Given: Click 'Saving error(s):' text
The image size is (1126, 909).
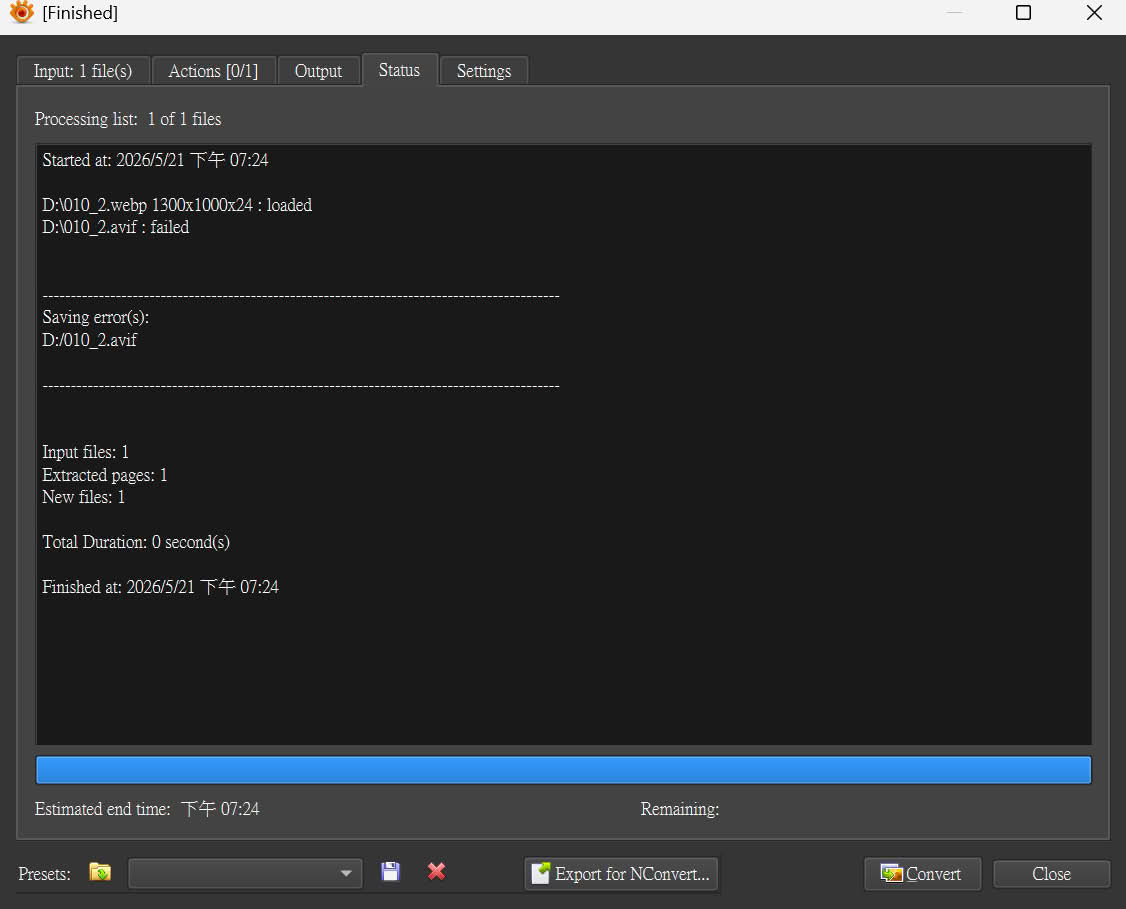Looking at the screenshot, I should point(96,317).
